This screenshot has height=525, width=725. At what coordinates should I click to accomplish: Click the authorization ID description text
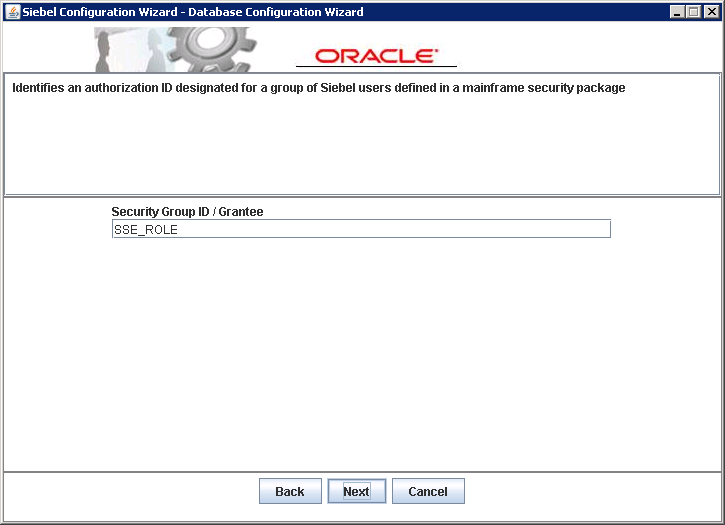318,88
